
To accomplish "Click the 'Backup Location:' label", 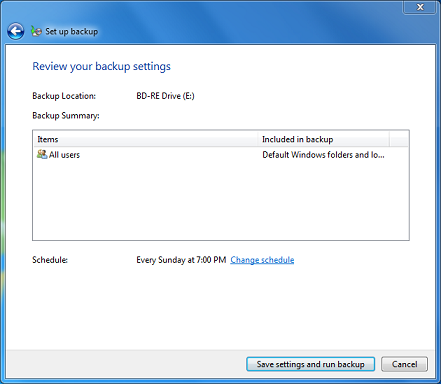I will pos(64,96).
